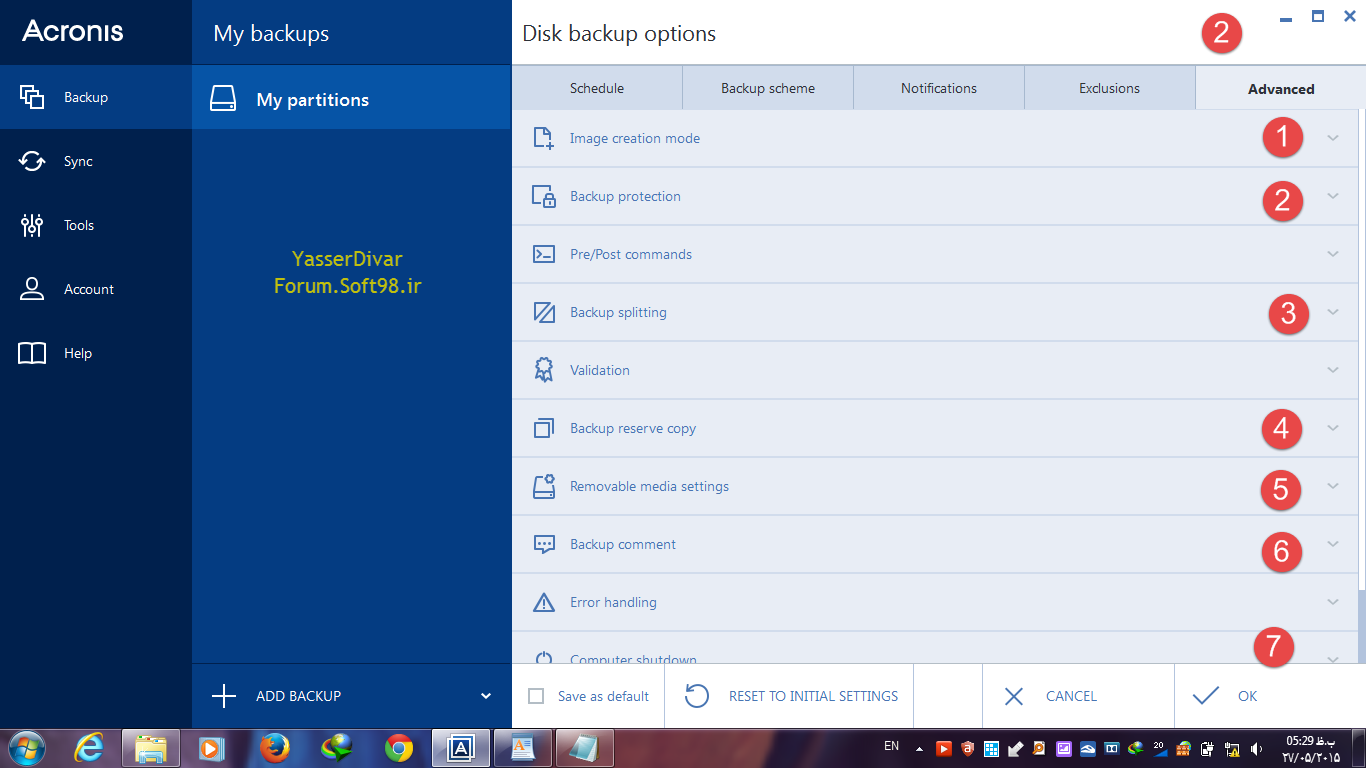
Task: Click the Account label in the sidebar
Action: point(89,289)
